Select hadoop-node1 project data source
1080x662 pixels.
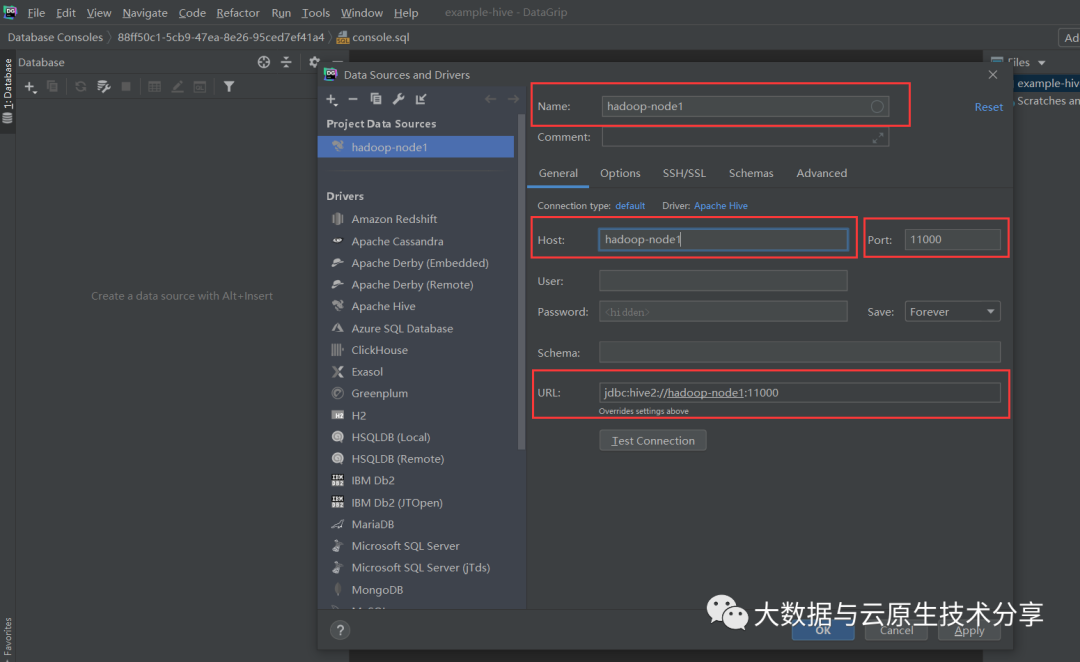click(x=416, y=147)
